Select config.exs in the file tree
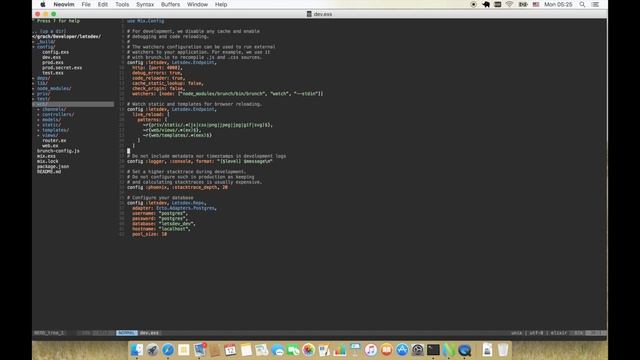 coord(56,52)
